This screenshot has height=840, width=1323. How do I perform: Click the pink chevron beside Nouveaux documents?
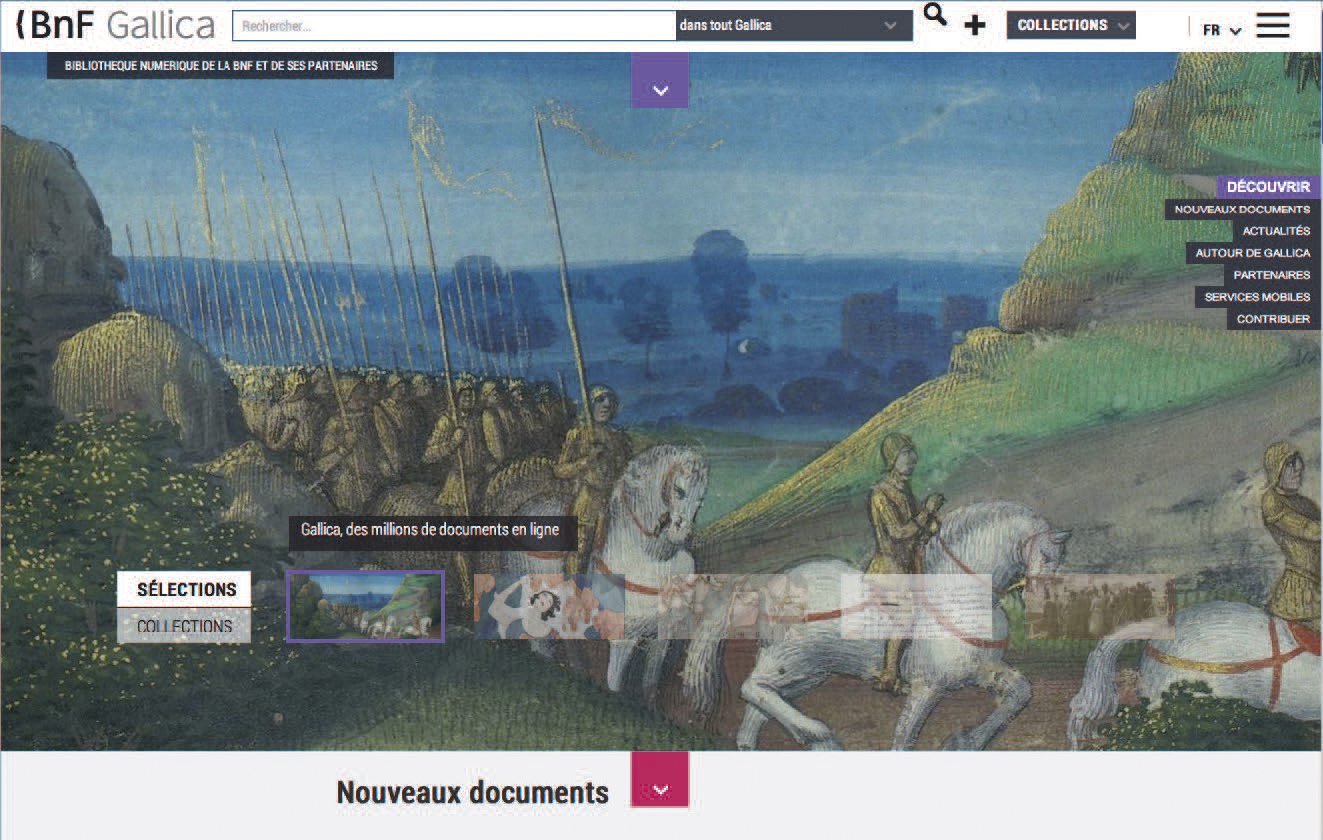660,780
